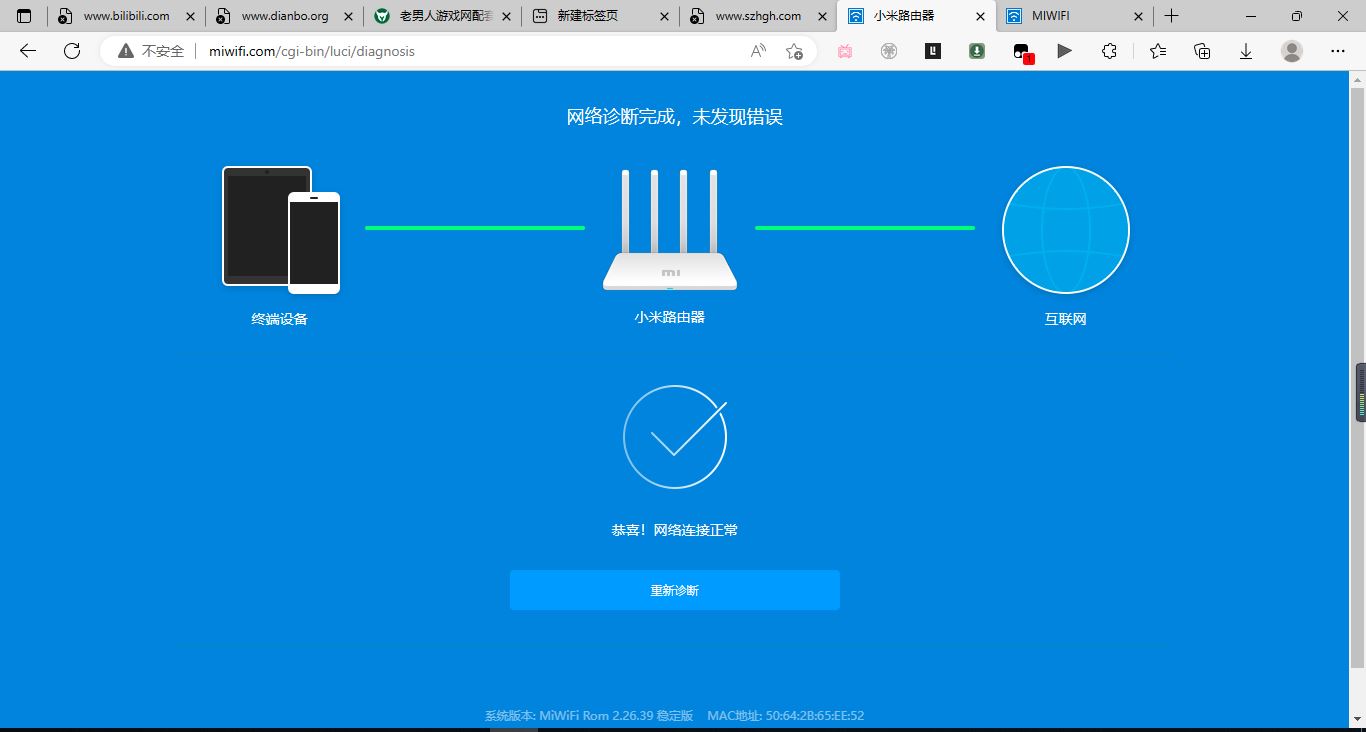Close the www.bilibili.com tab
The image size is (1366, 732).
click(x=190, y=16)
